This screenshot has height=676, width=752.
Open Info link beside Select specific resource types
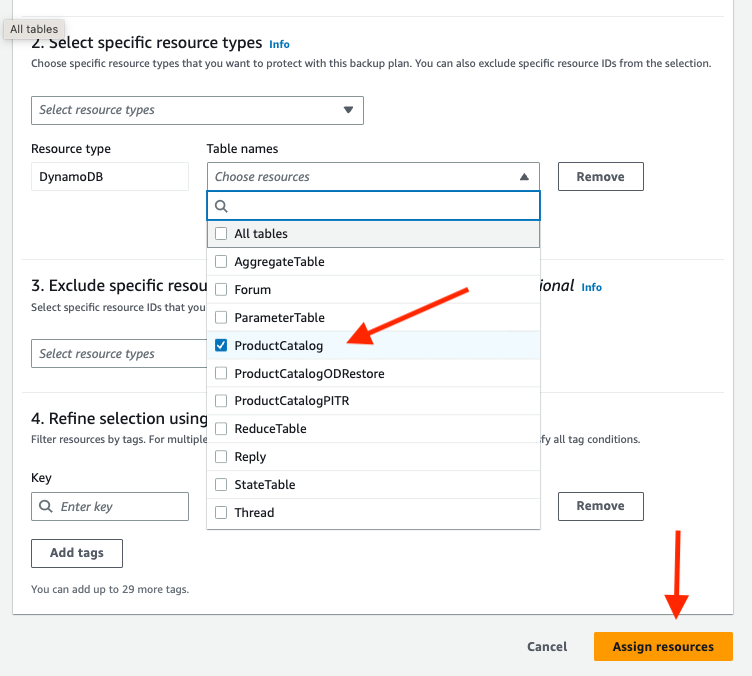(279, 44)
